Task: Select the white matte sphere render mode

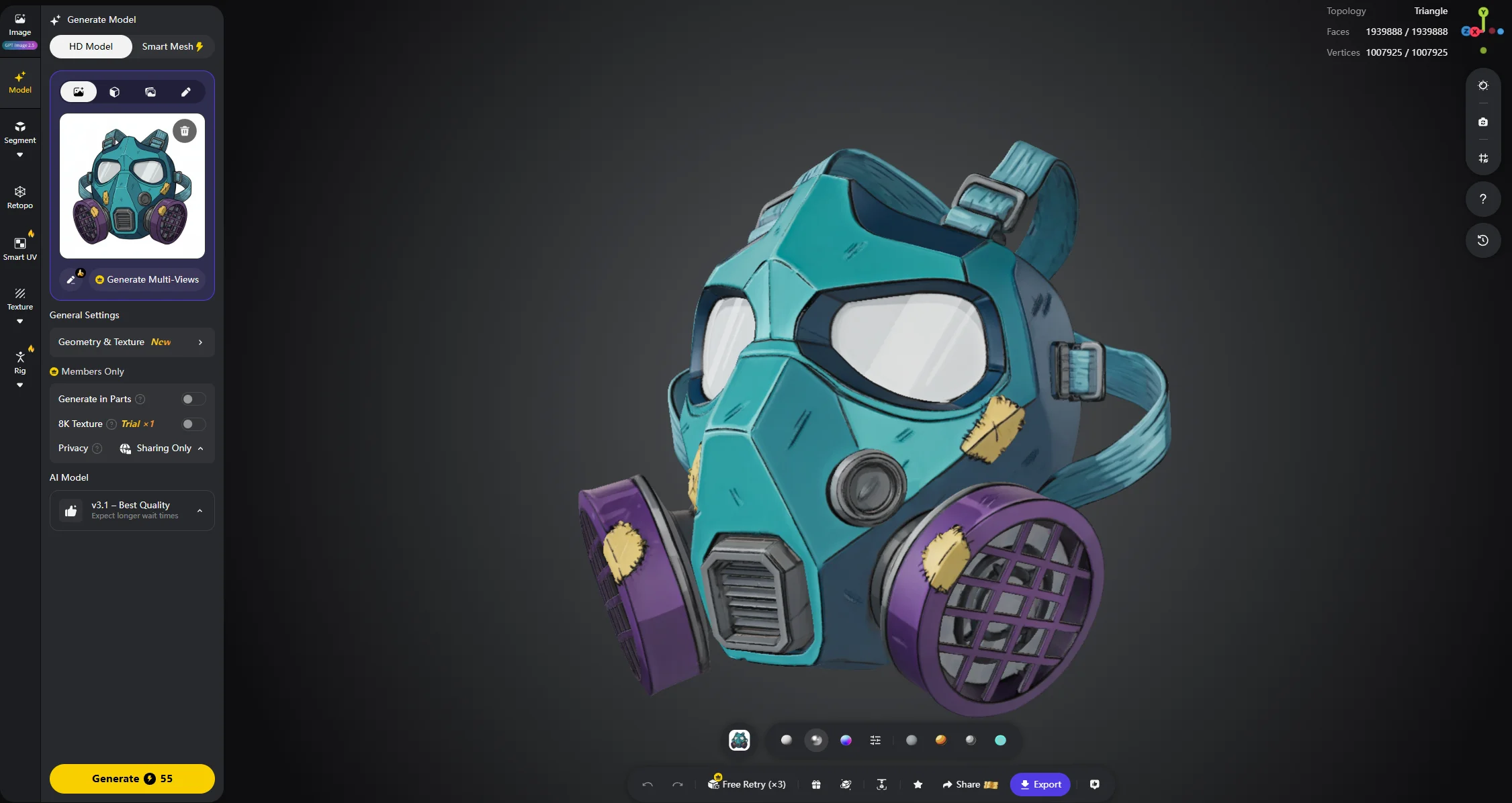Action: [x=787, y=740]
